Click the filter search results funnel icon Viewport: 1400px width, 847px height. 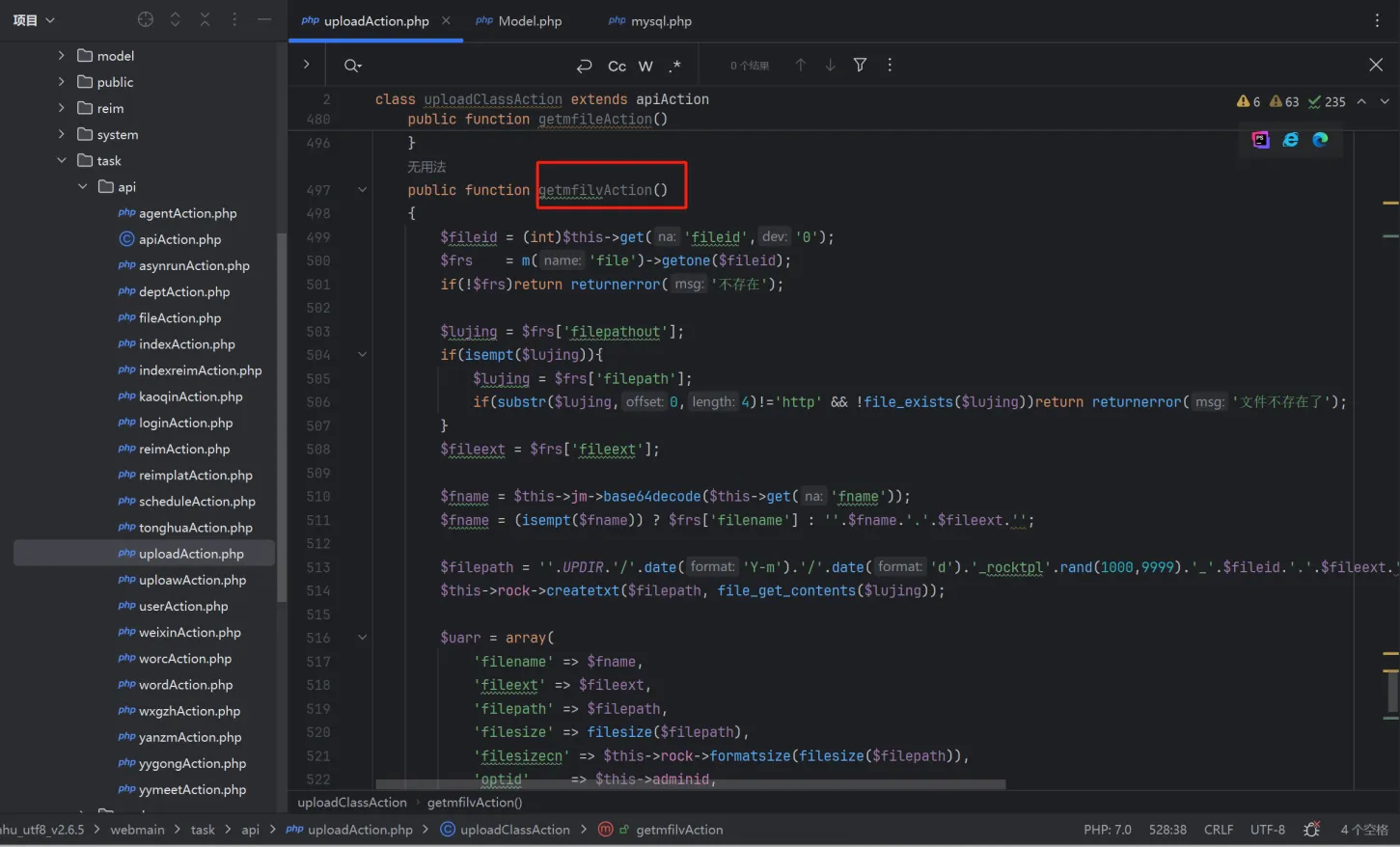(x=860, y=65)
